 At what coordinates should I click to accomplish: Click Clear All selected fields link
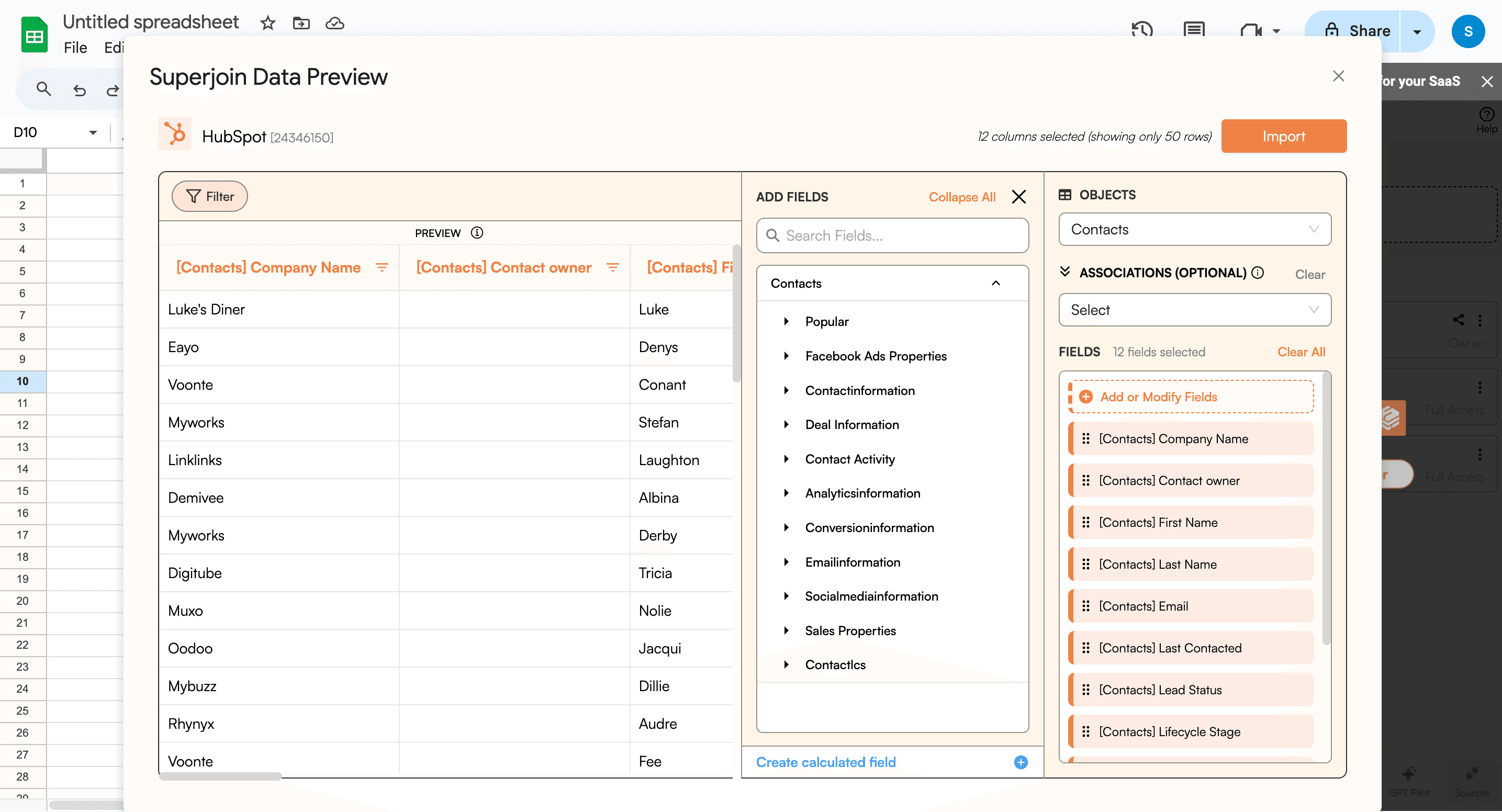point(1301,352)
